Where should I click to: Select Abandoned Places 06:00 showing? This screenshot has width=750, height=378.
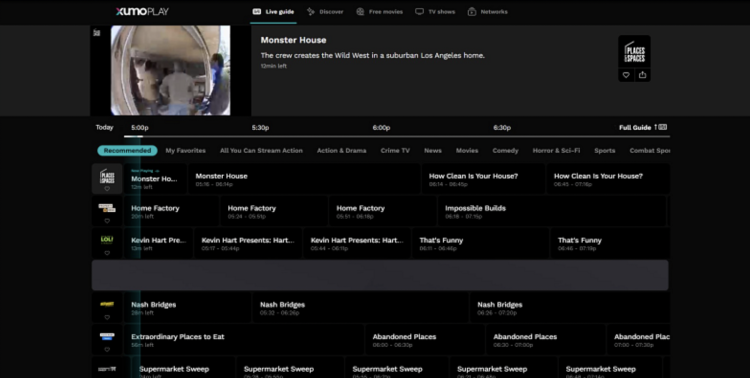click(x=426, y=340)
